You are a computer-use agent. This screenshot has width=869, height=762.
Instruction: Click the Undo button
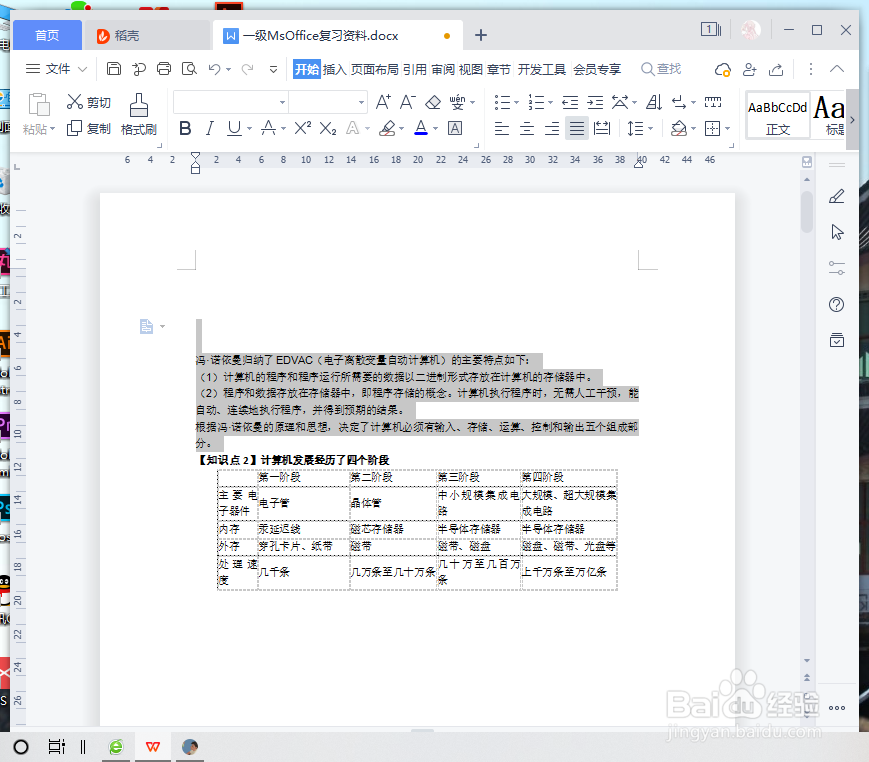click(x=215, y=69)
